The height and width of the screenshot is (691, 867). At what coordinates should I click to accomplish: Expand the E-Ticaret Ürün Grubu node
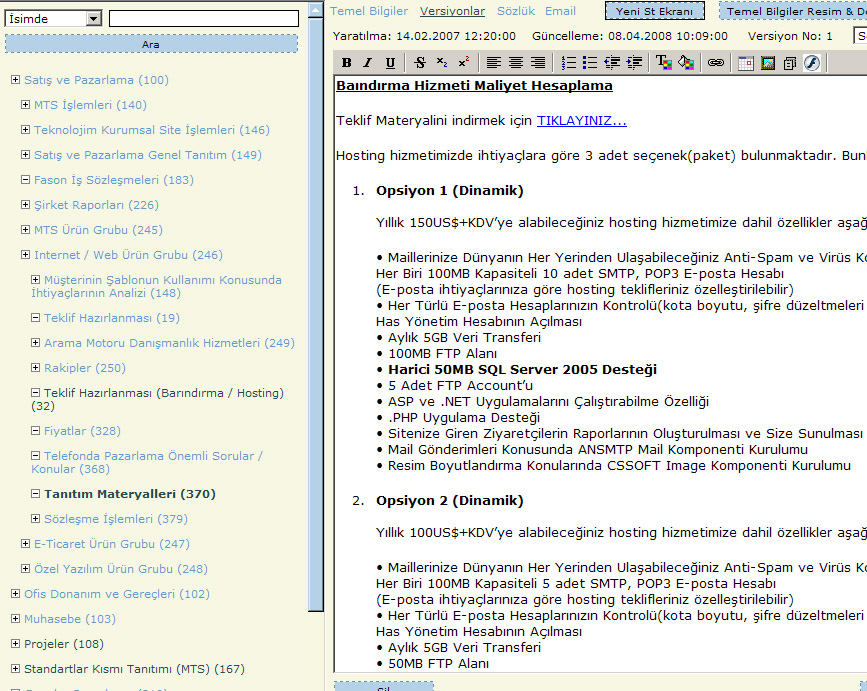coord(25,544)
